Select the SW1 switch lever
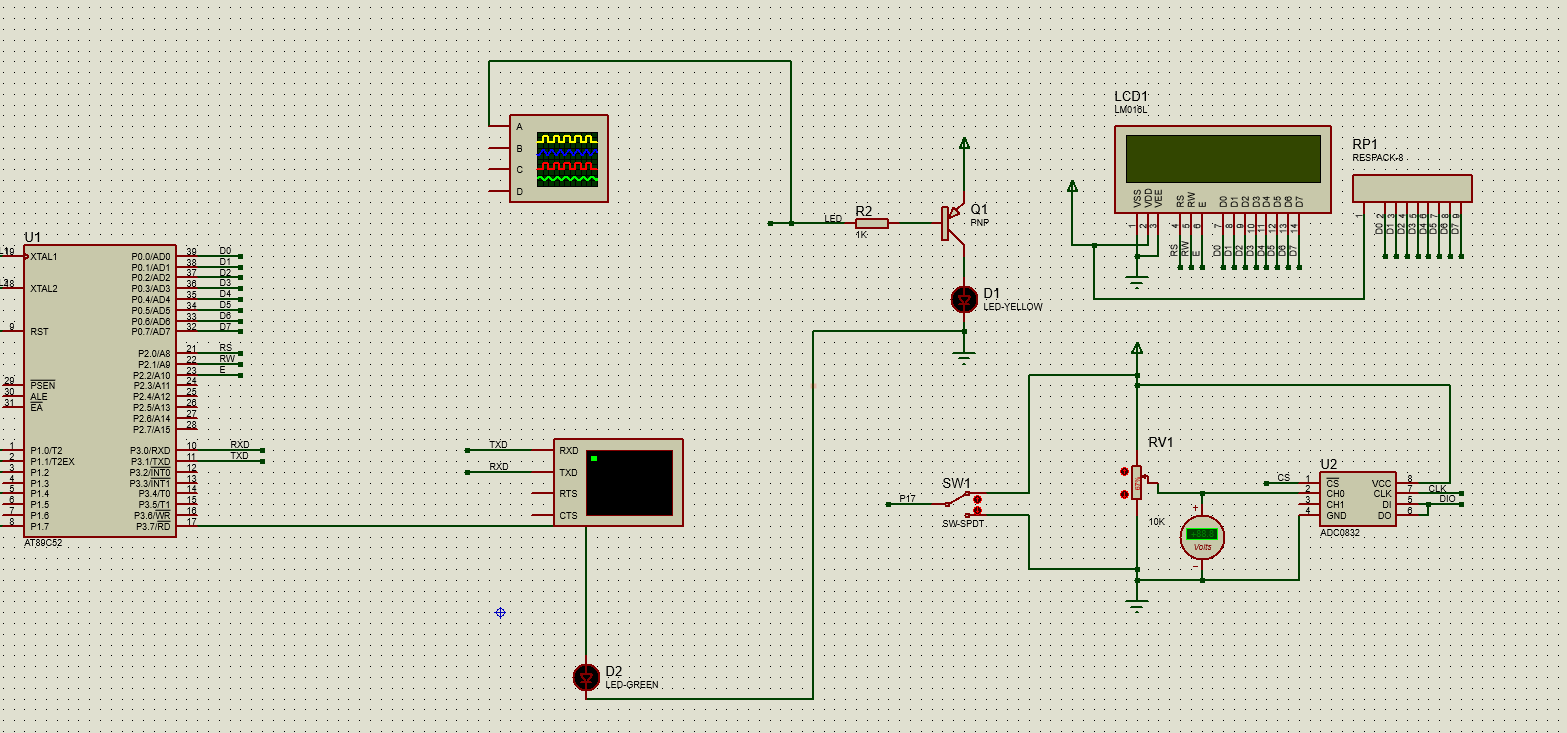The height and width of the screenshot is (733, 1567). click(958, 498)
